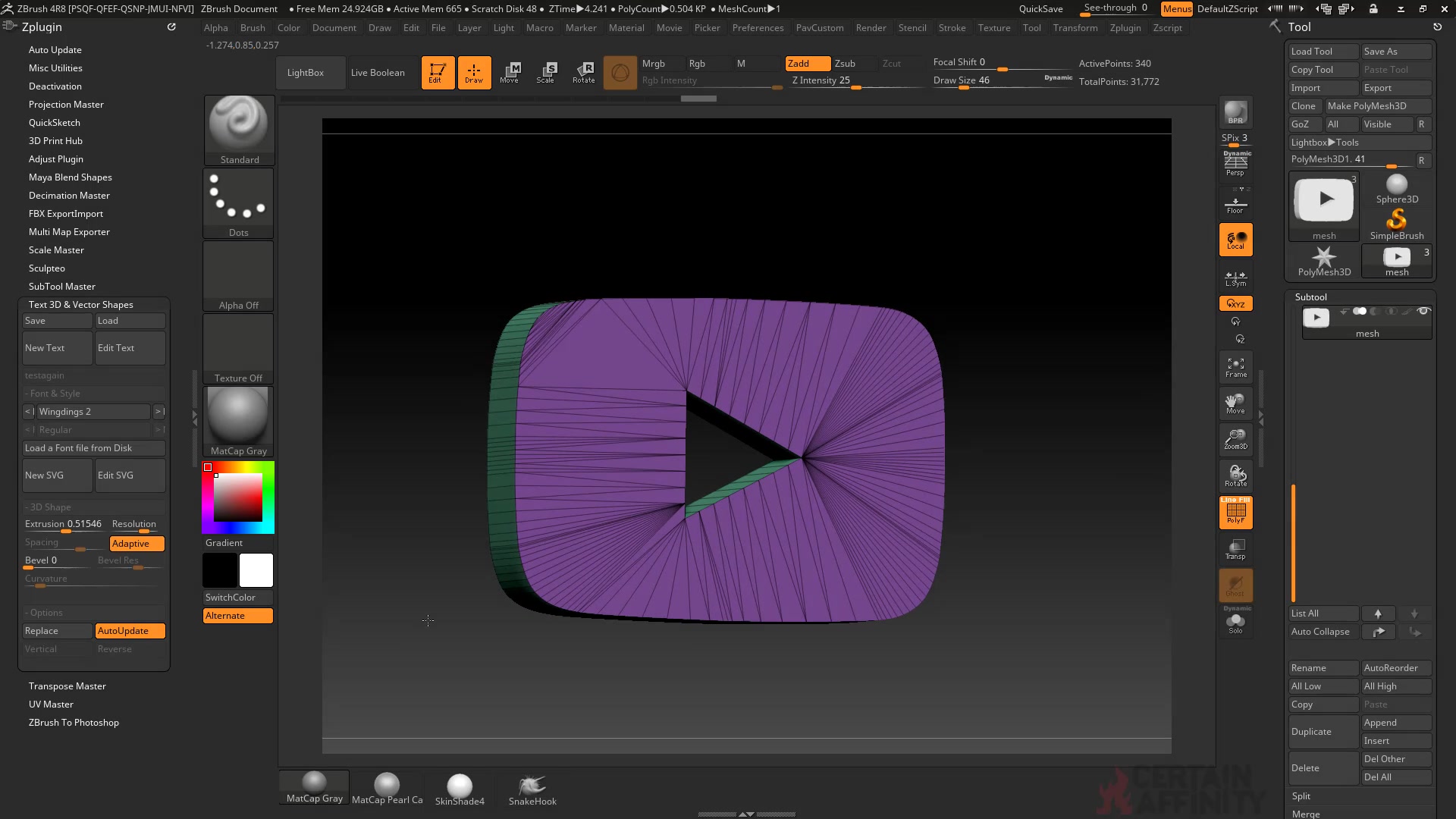Adjust the Z Intensity slider
Viewport: 1456px width, 819px height.
click(x=855, y=80)
